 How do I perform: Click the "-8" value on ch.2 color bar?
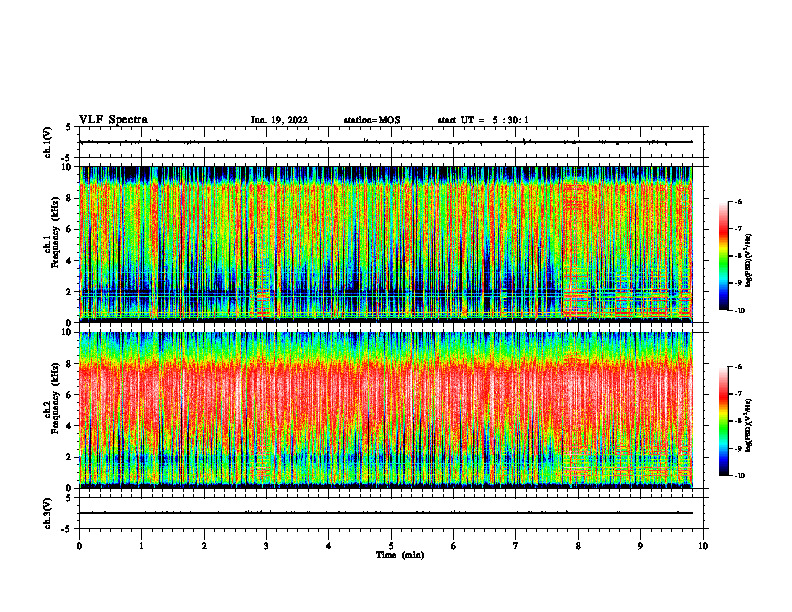pos(738,422)
